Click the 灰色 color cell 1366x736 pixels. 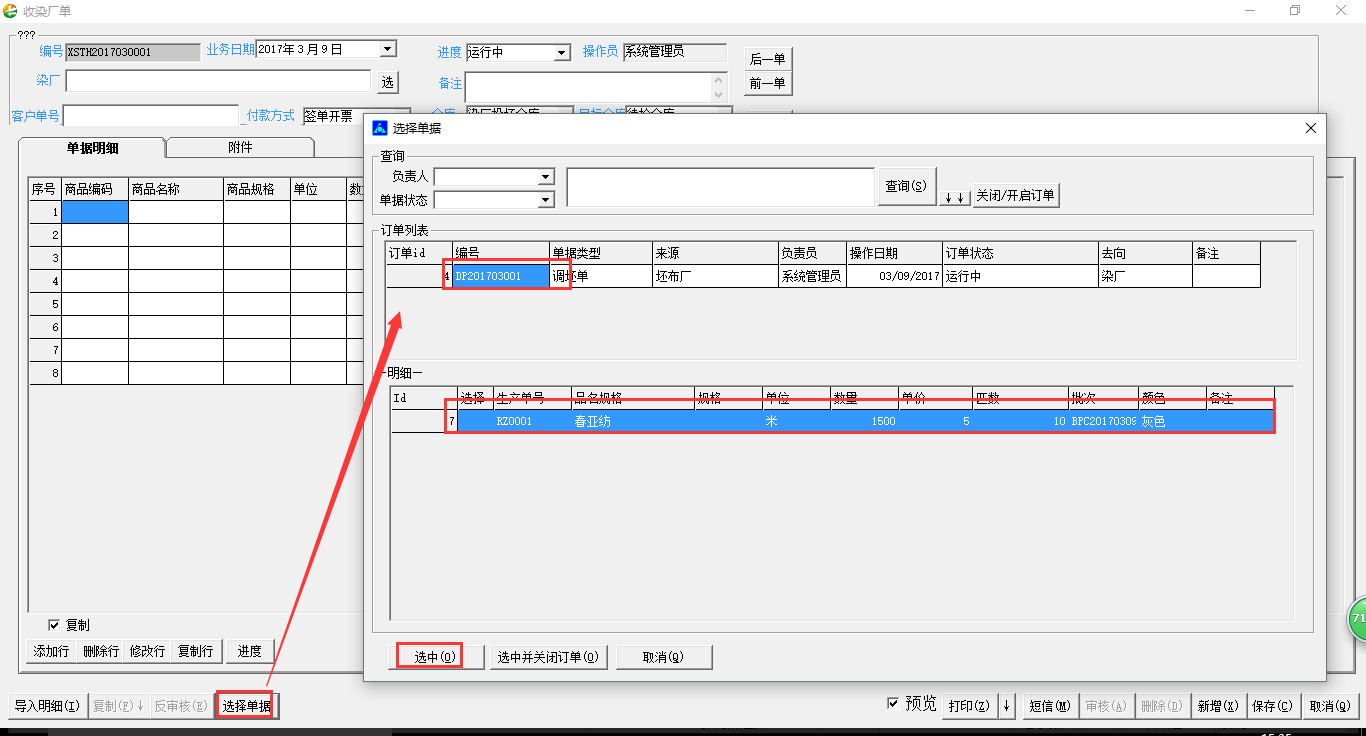1172,421
